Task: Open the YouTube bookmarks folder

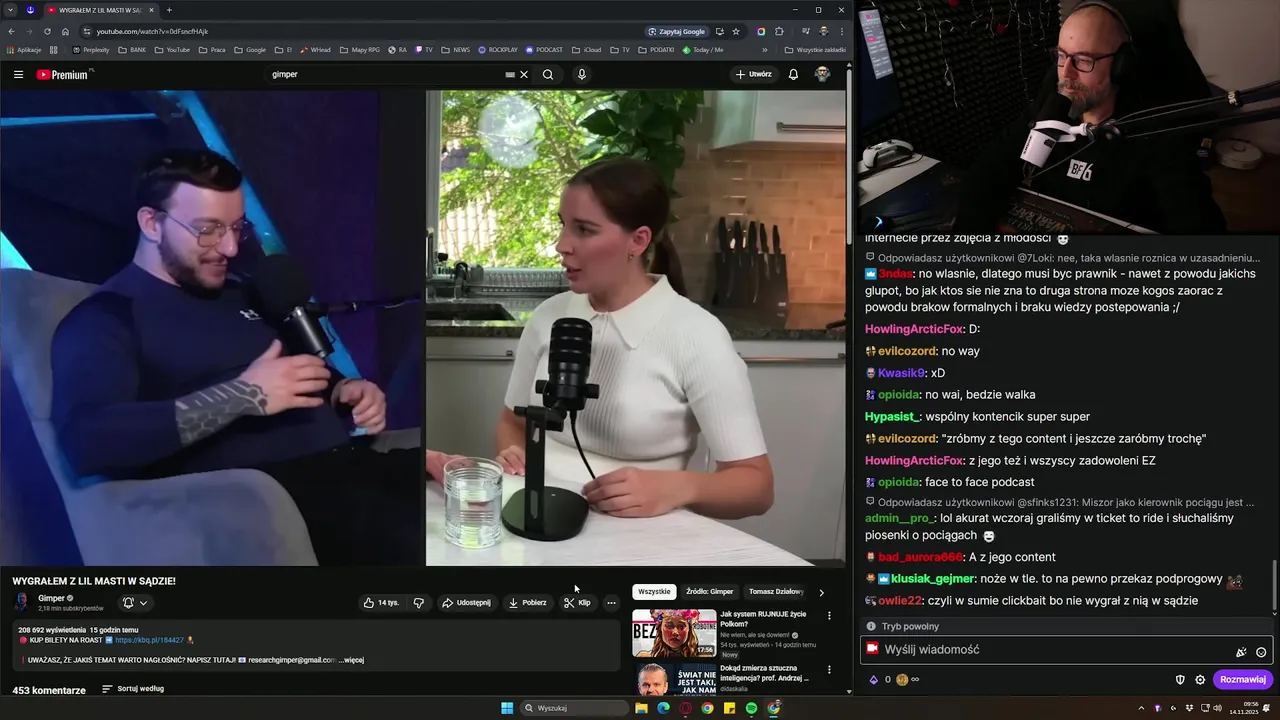Action: click(x=172, y=49)
